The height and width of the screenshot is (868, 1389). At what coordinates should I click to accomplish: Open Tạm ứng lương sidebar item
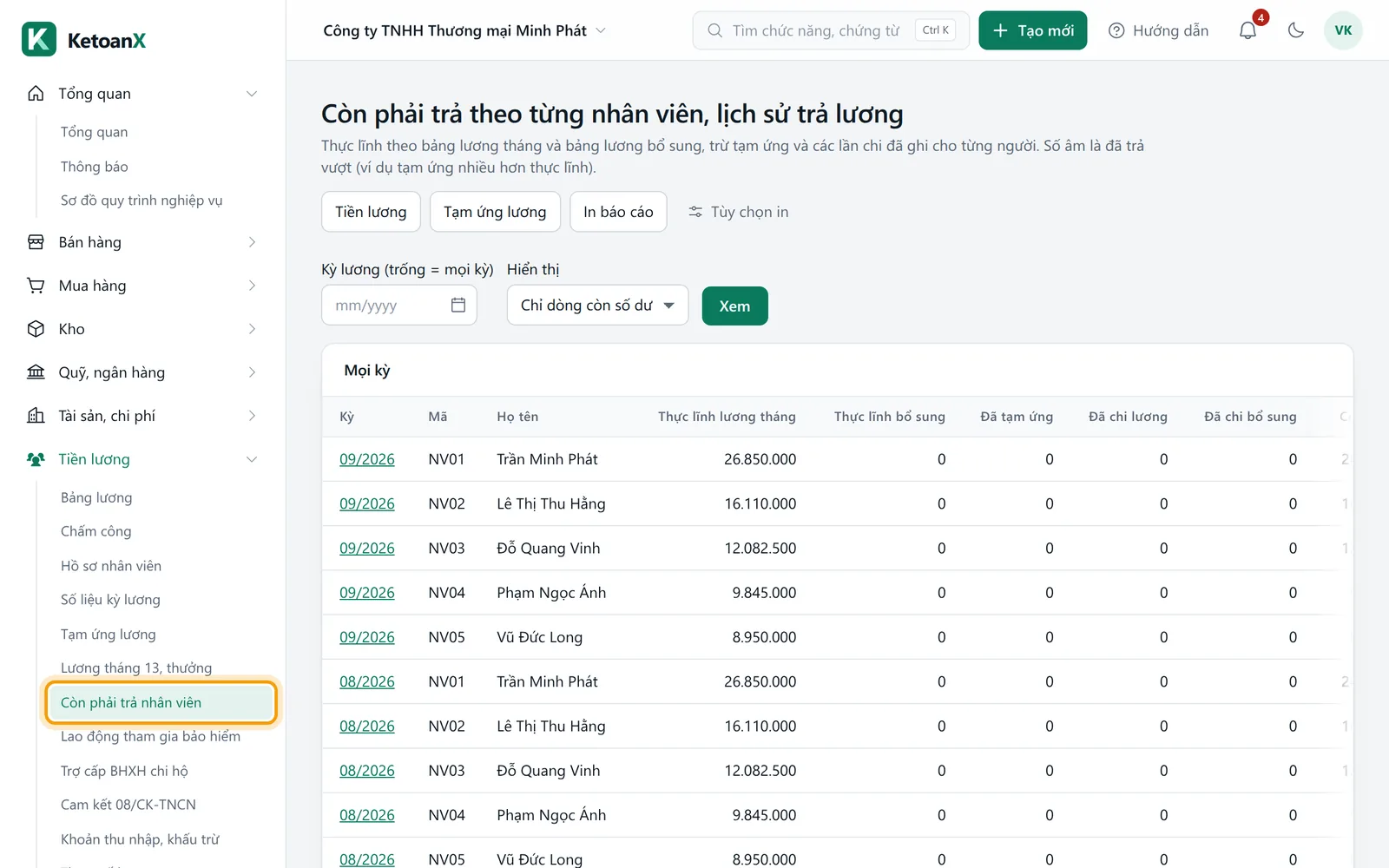tap(109, 635)
